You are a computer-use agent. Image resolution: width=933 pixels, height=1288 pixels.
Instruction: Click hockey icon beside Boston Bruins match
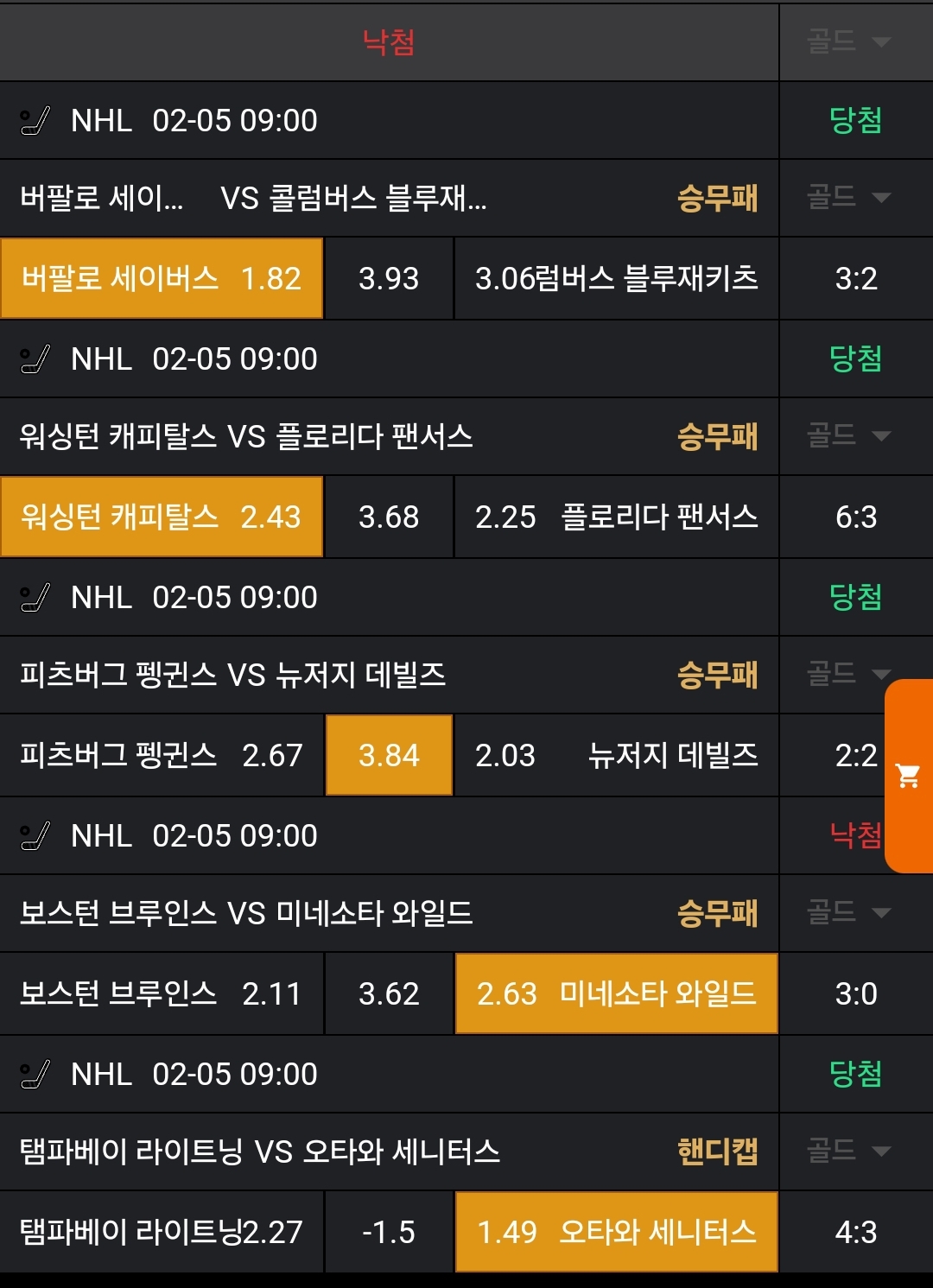point(35,836)
